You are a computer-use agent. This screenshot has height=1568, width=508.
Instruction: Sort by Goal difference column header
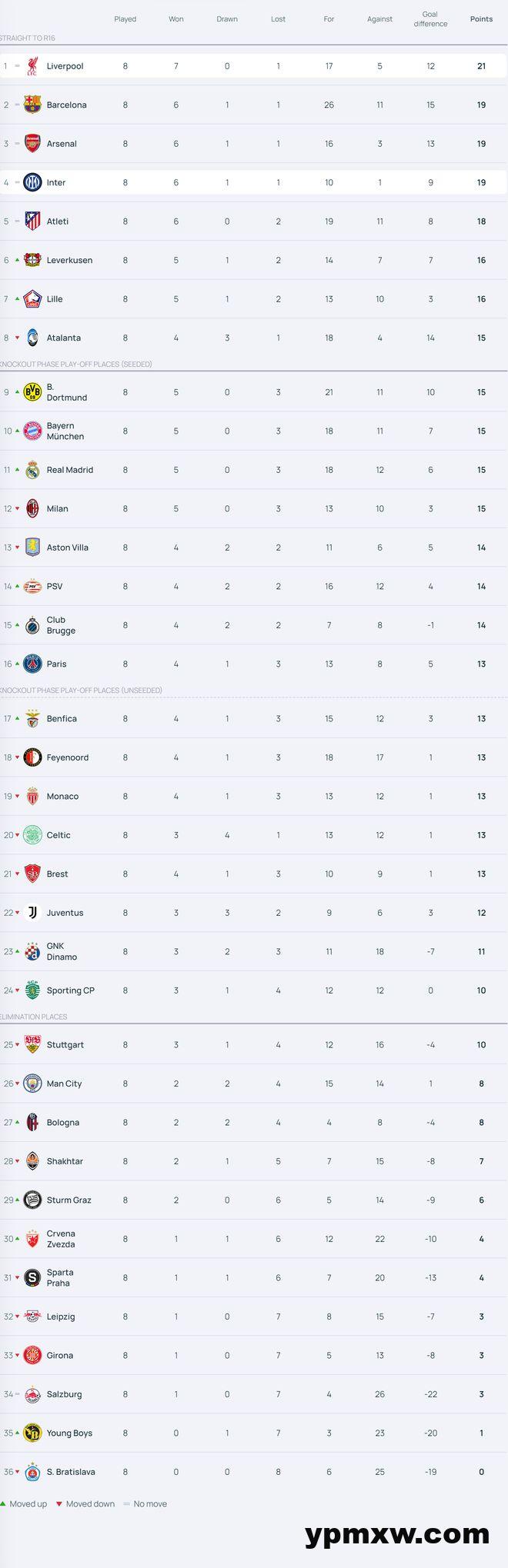click(x=430, y=19)
